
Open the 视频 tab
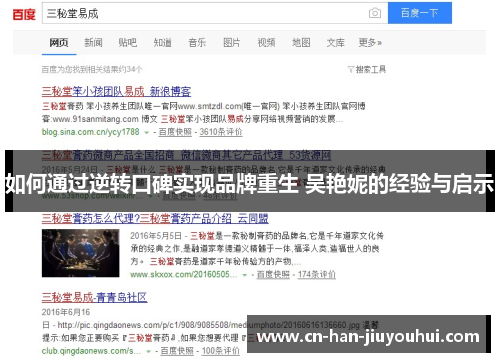266,43
